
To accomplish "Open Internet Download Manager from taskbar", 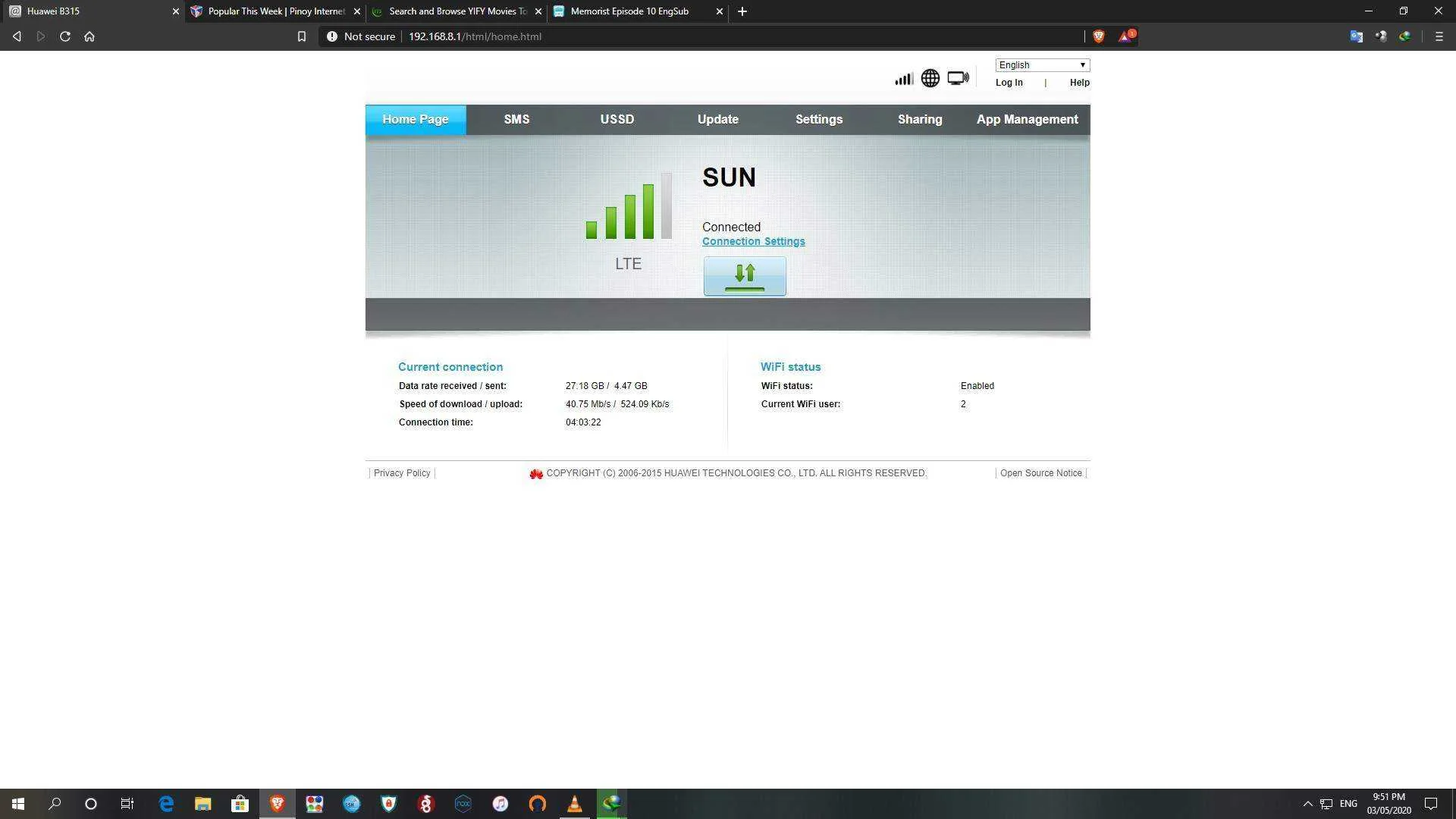I will 611,804.
